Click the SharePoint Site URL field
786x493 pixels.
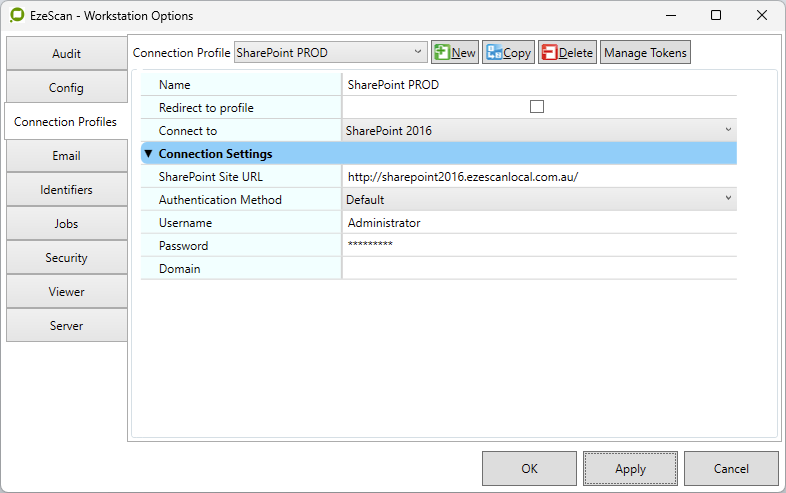click(538, 176)
